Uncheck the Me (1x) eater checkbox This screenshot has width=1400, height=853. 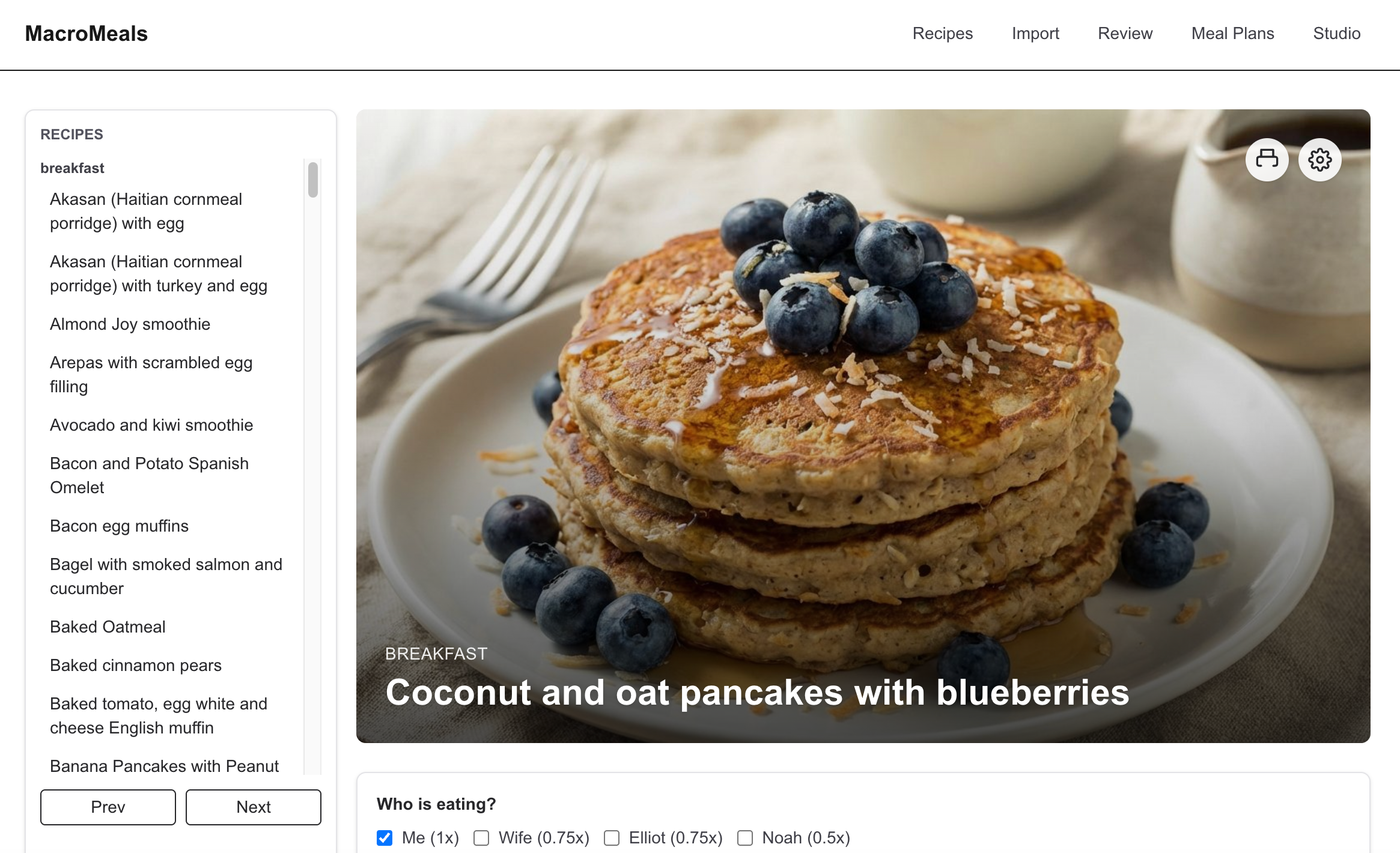pos(384,837)
